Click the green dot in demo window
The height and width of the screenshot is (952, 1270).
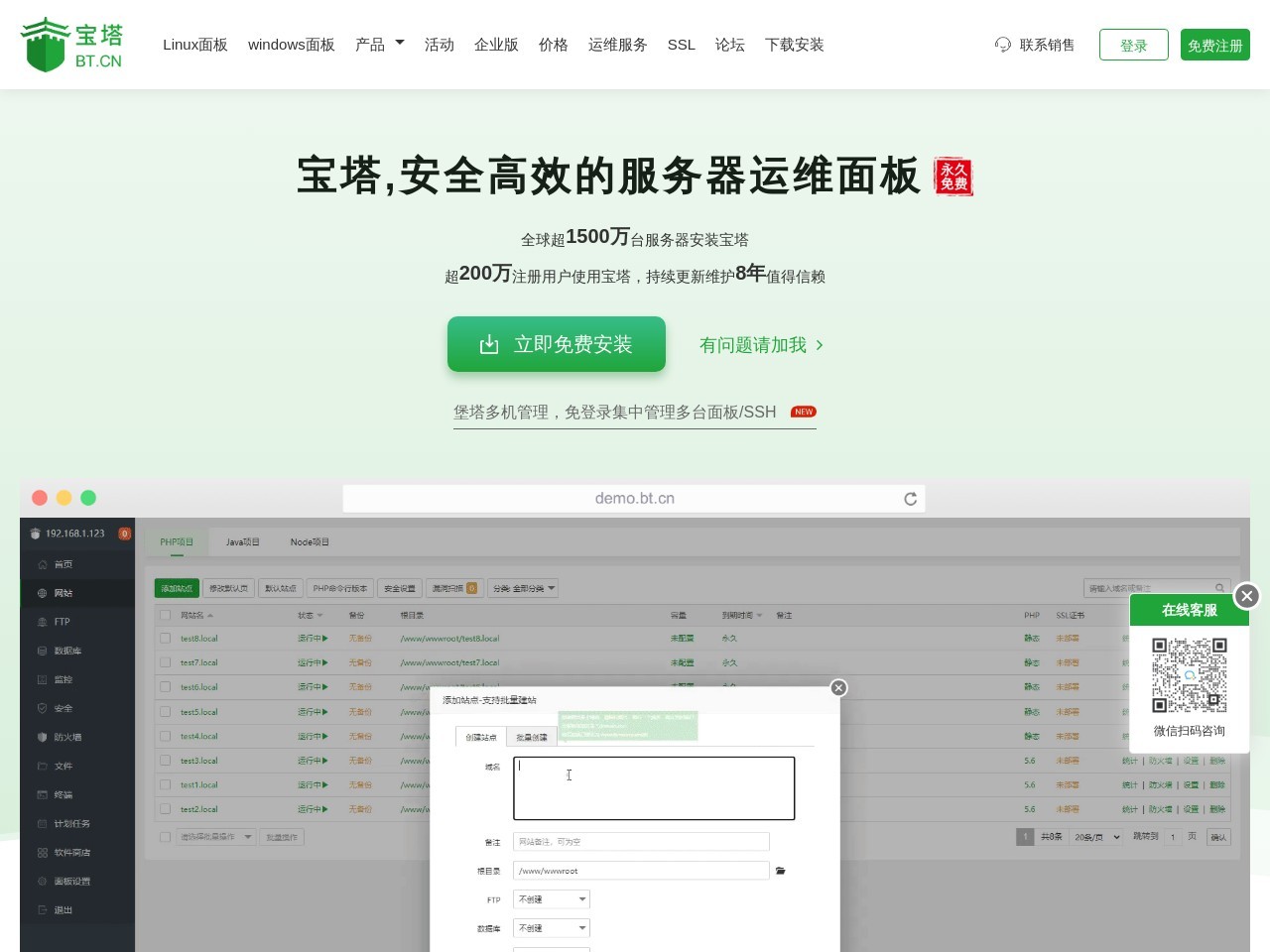click(x=88, y=498)
